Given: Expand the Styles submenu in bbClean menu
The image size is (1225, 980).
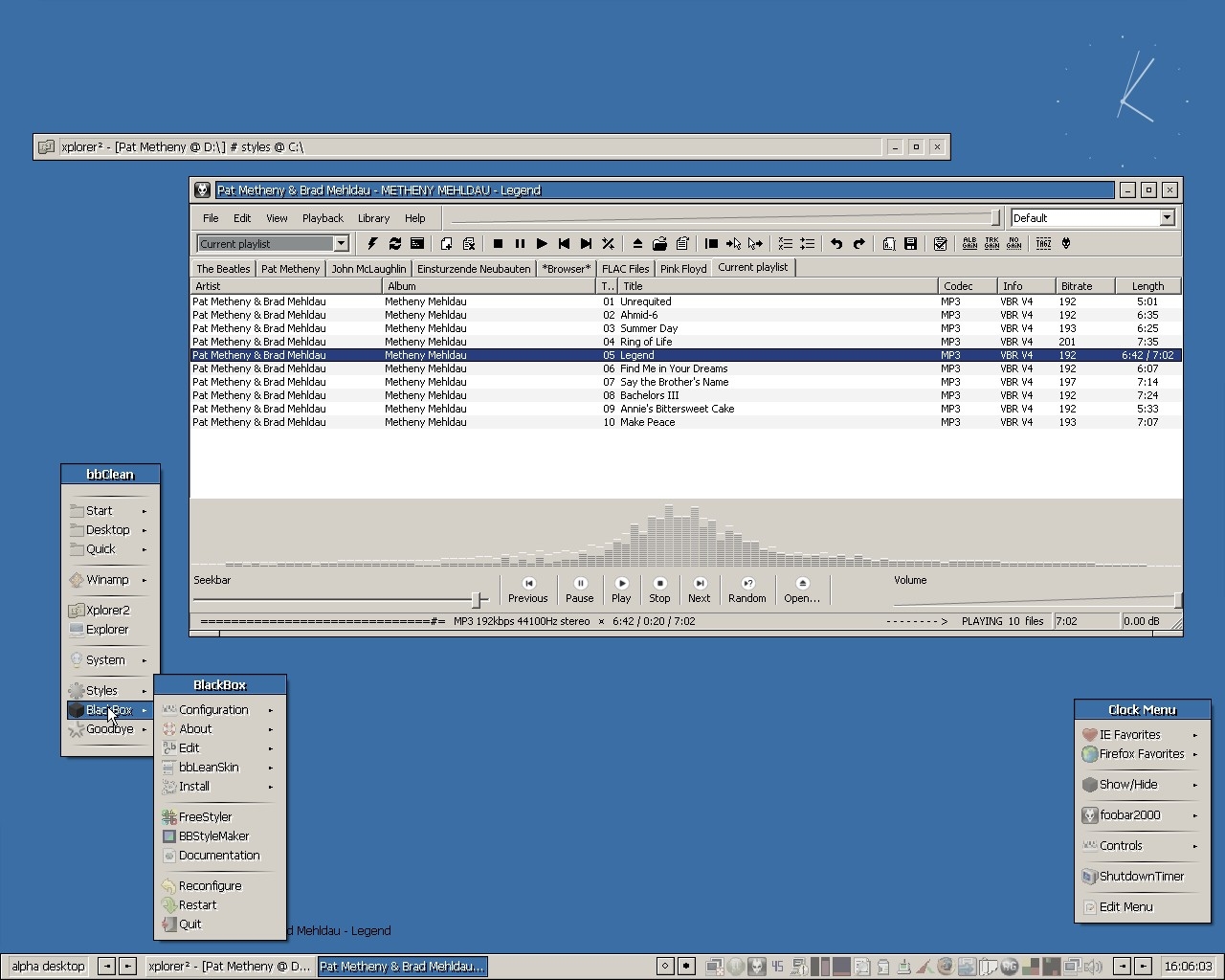Looking at the screenshot, I should pyautogui.click(x=106, y=691).
